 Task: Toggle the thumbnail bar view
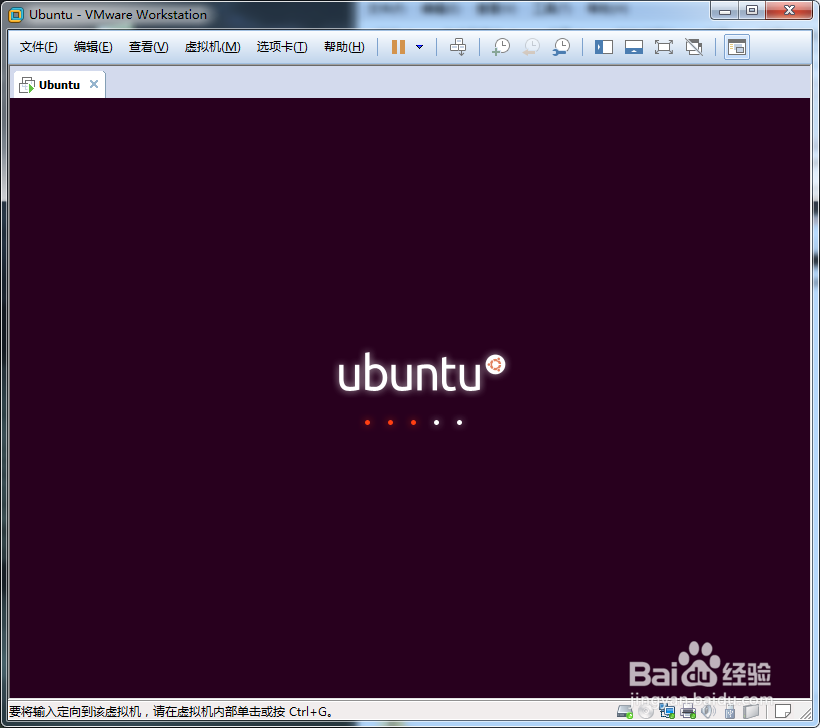(x=634, y=47)
